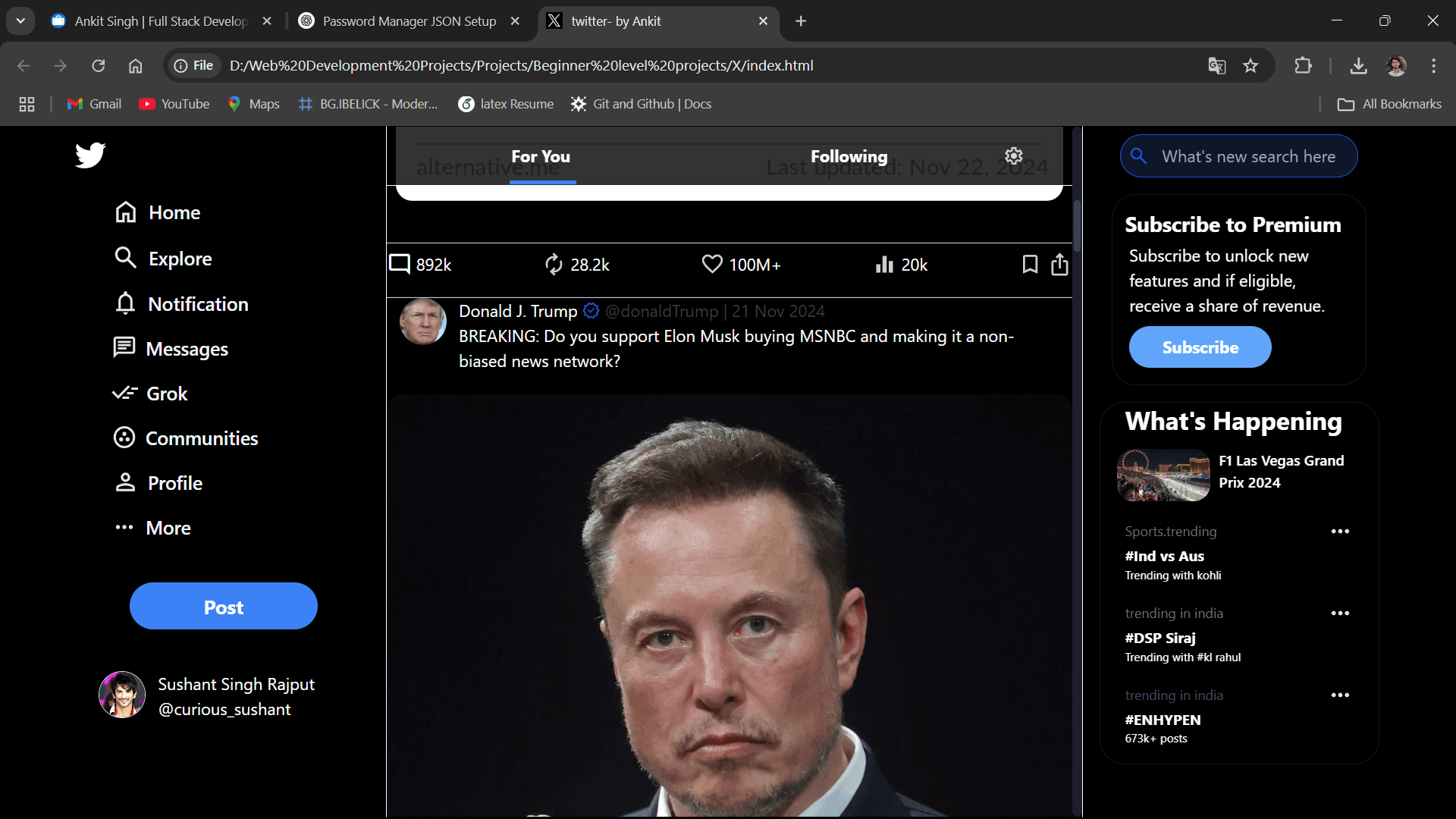The width and height of the screenshot is (1456, 819).
Task: Like the post with 100M+ heart
Action: (712, 264)
